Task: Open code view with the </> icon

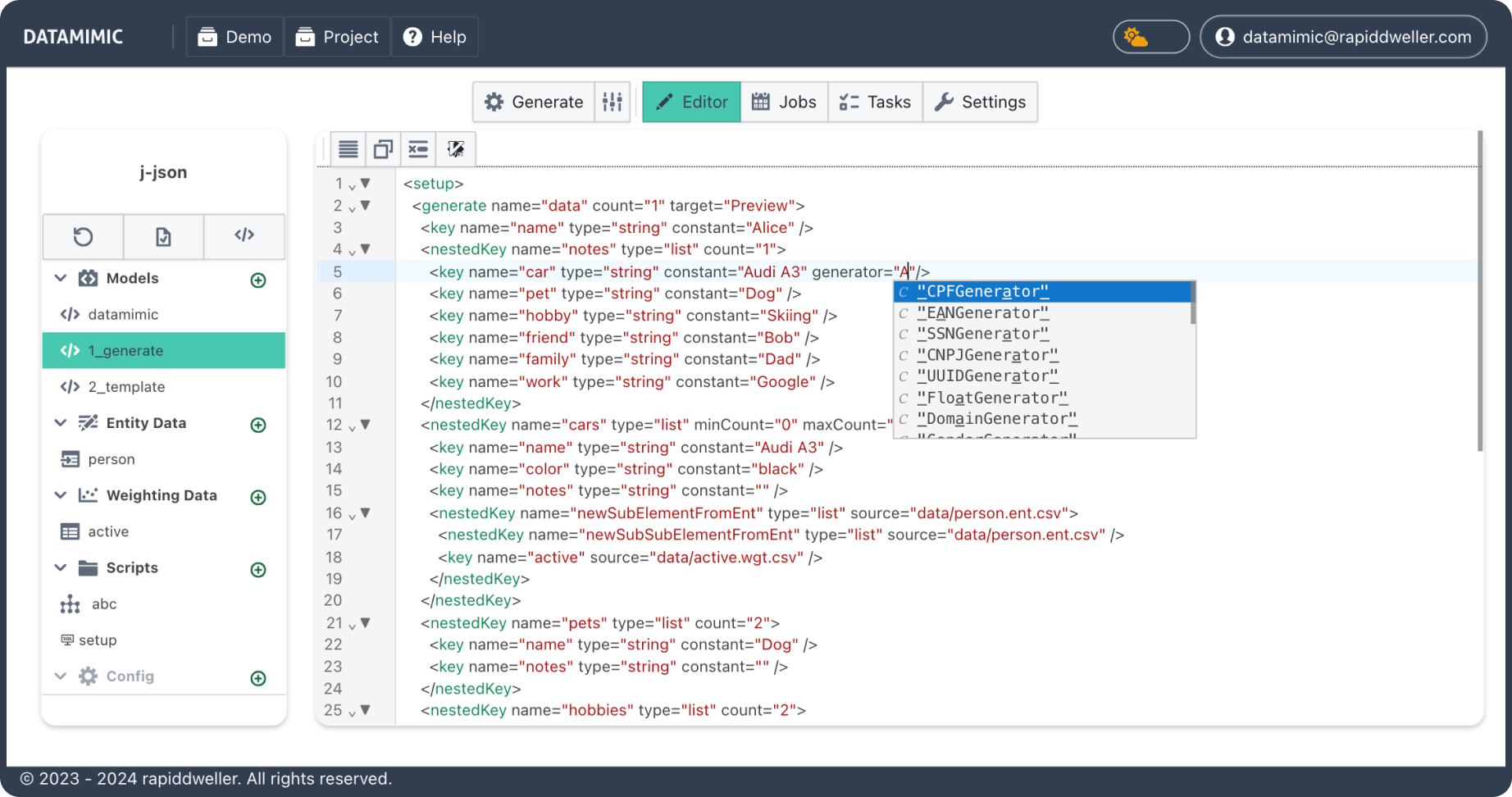Action: tap(244, 237)
